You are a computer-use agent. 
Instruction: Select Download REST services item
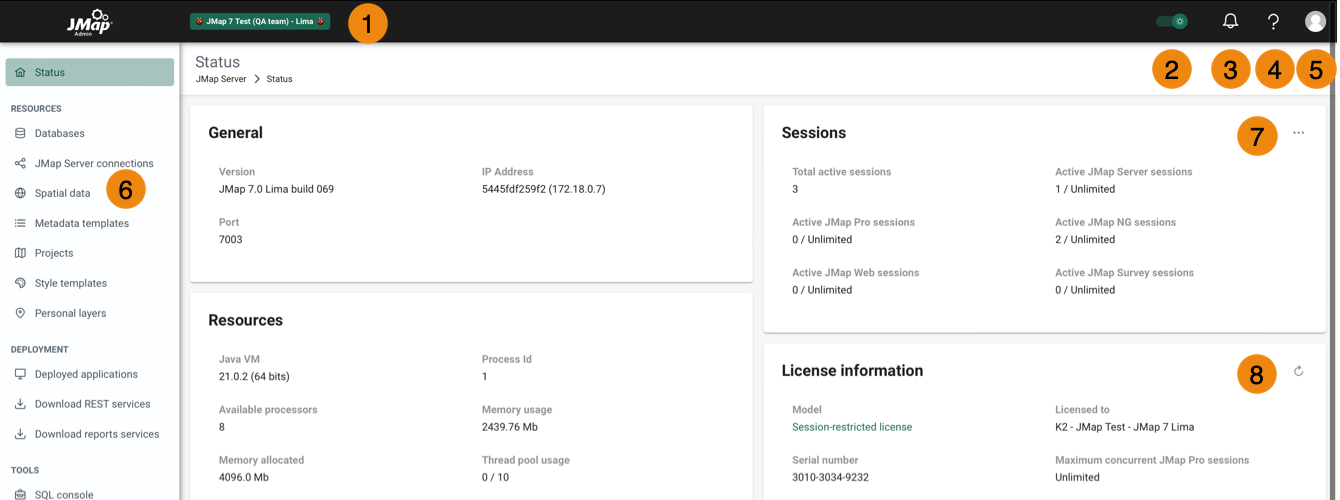pyautogui.click(x=92, y=404)
